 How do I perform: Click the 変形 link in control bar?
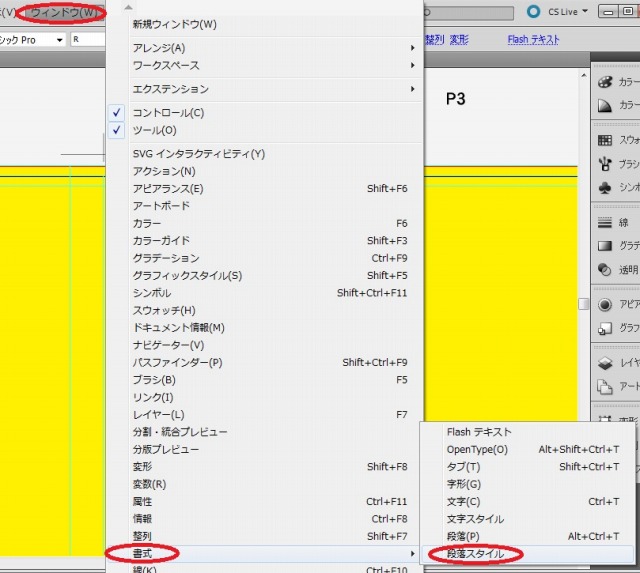(459, 40)
